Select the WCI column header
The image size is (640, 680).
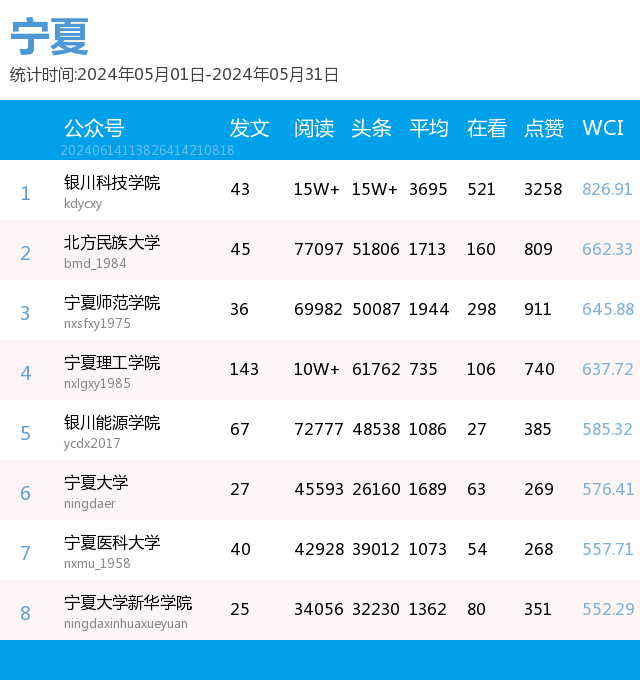click(603, 128)
